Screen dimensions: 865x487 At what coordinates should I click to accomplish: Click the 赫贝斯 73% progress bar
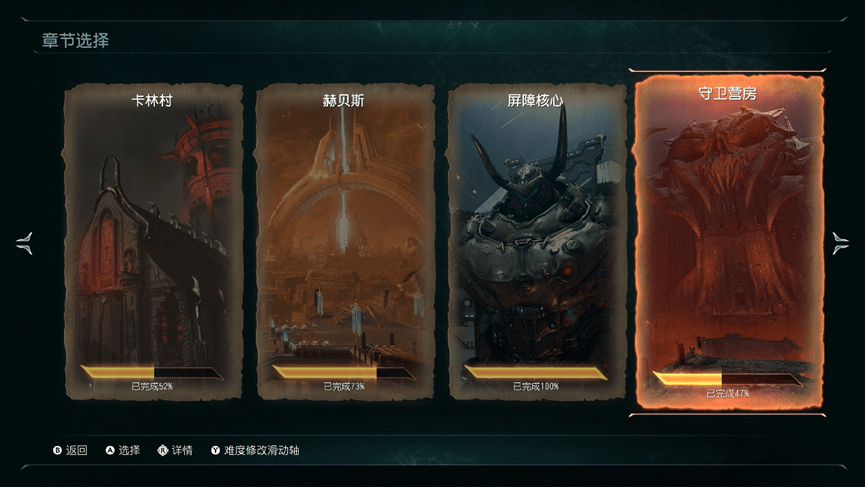pyautogui.click(x=344, y=373)
